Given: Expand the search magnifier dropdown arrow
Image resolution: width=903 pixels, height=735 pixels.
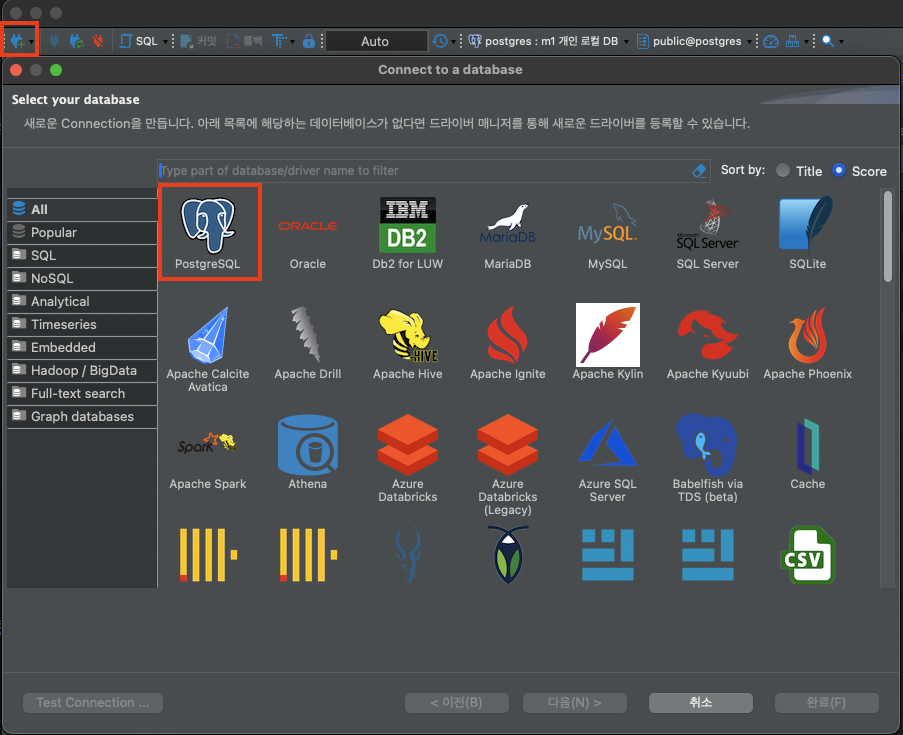Looking at the screenshot, I should click(841, 41).
